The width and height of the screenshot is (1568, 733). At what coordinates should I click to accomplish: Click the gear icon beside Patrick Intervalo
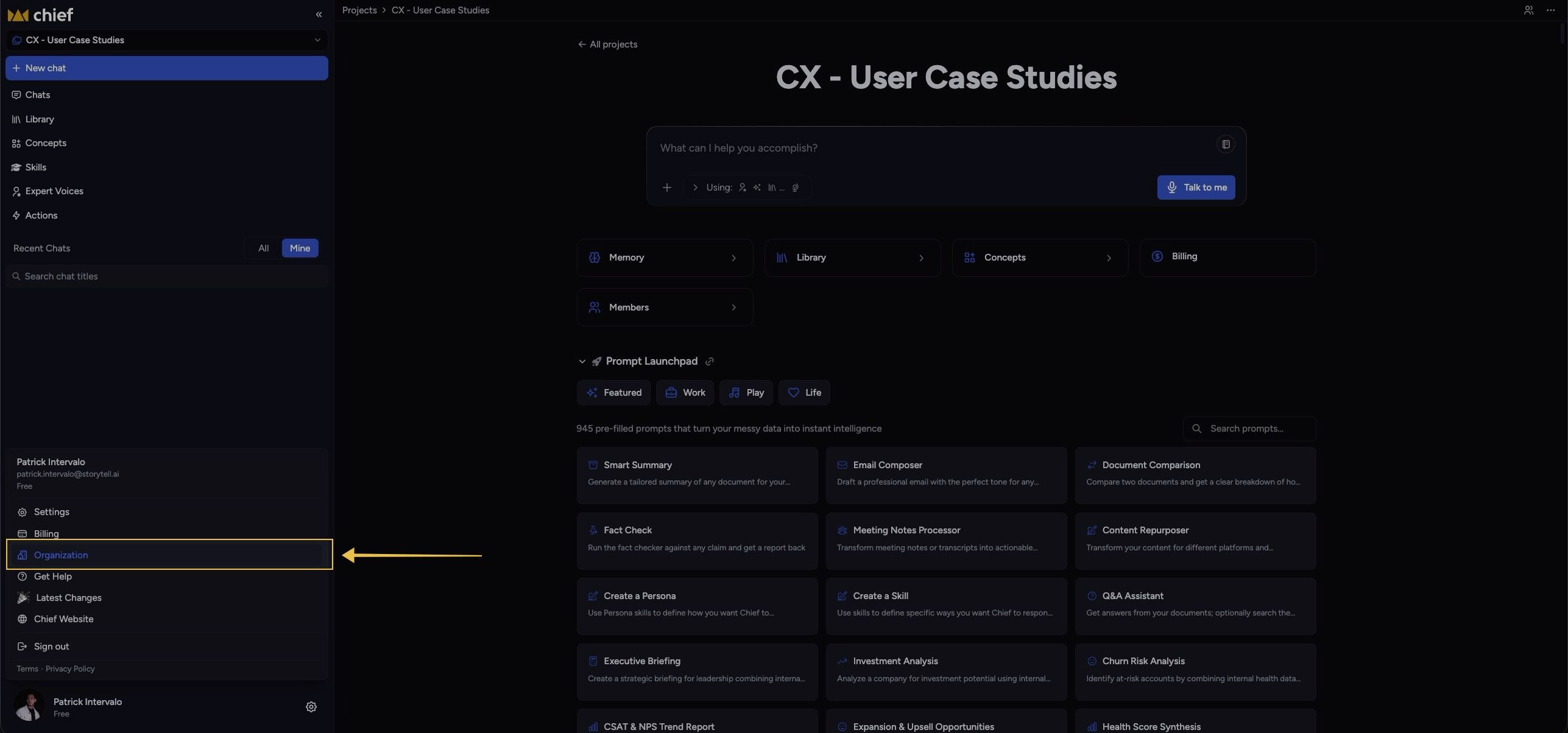pos(311,707)
